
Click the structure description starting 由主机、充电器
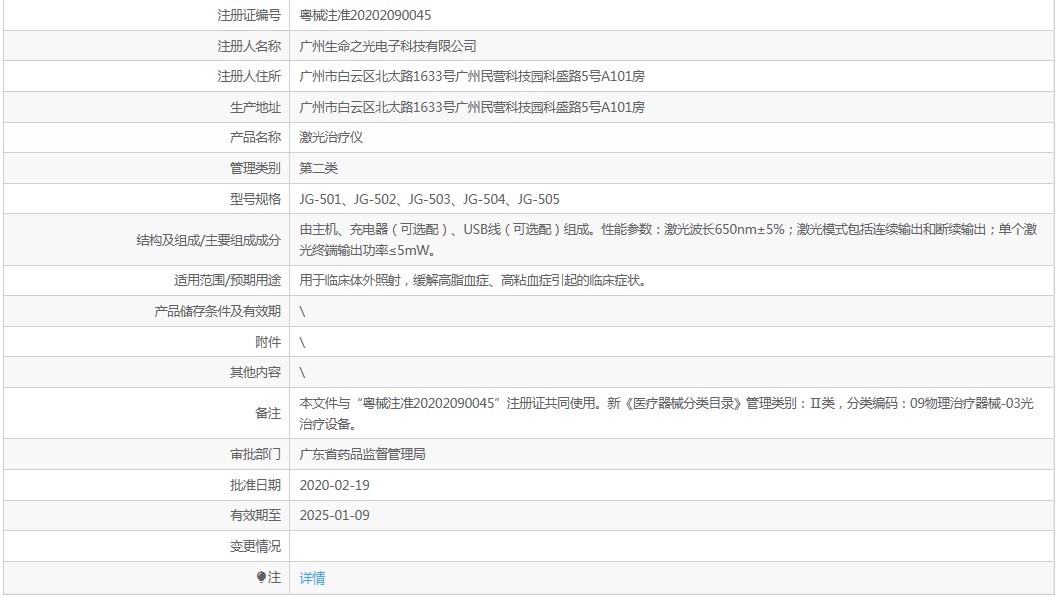point(668,240)
